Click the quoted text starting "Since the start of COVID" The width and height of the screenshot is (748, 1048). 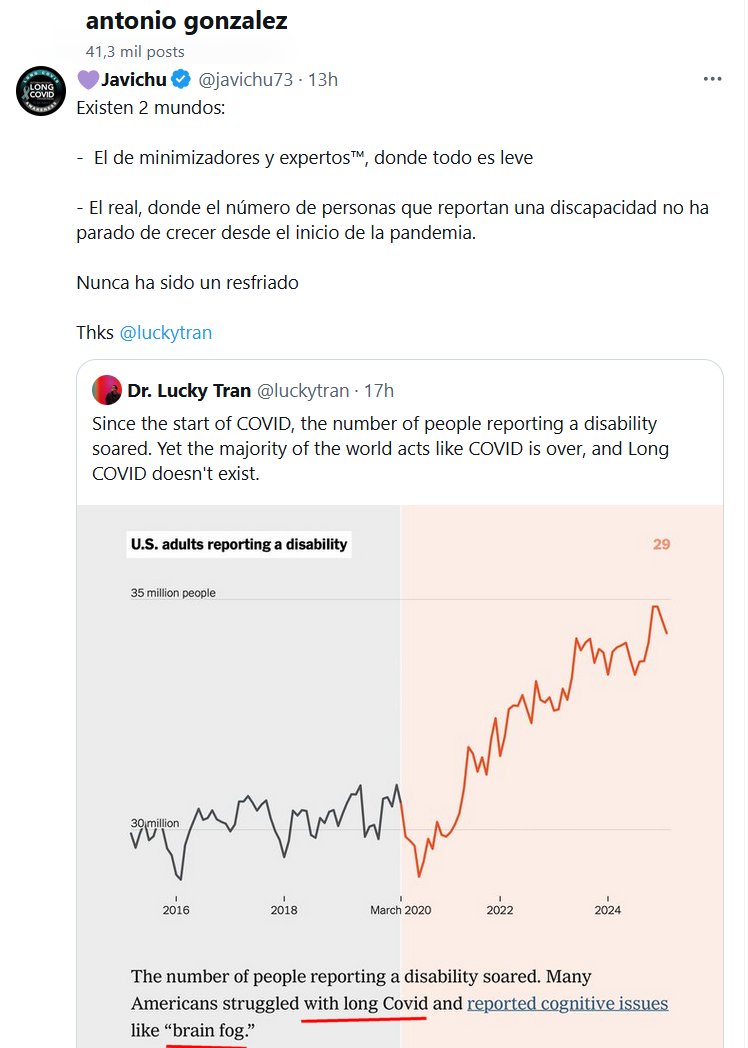click(x=375, y=448)
